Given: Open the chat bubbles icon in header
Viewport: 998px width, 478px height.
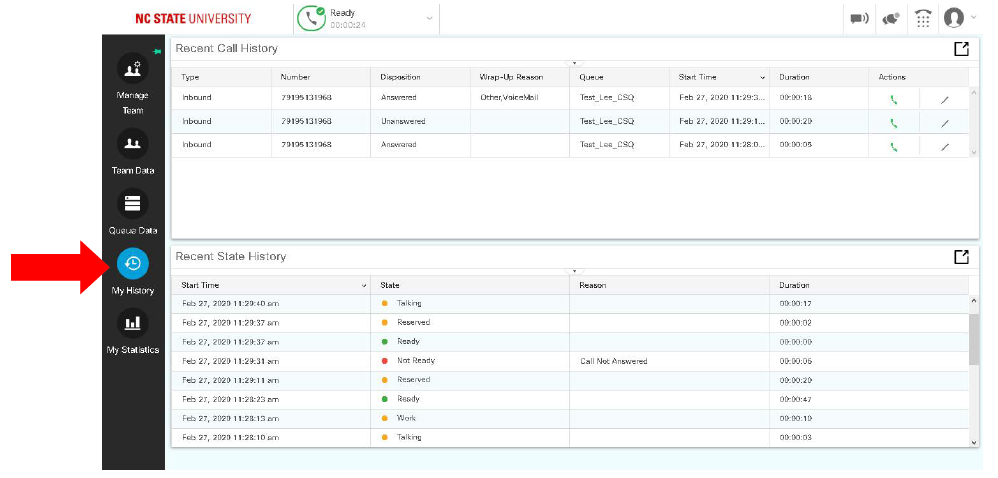Looking at the screenshot, I should pos(890,18).
